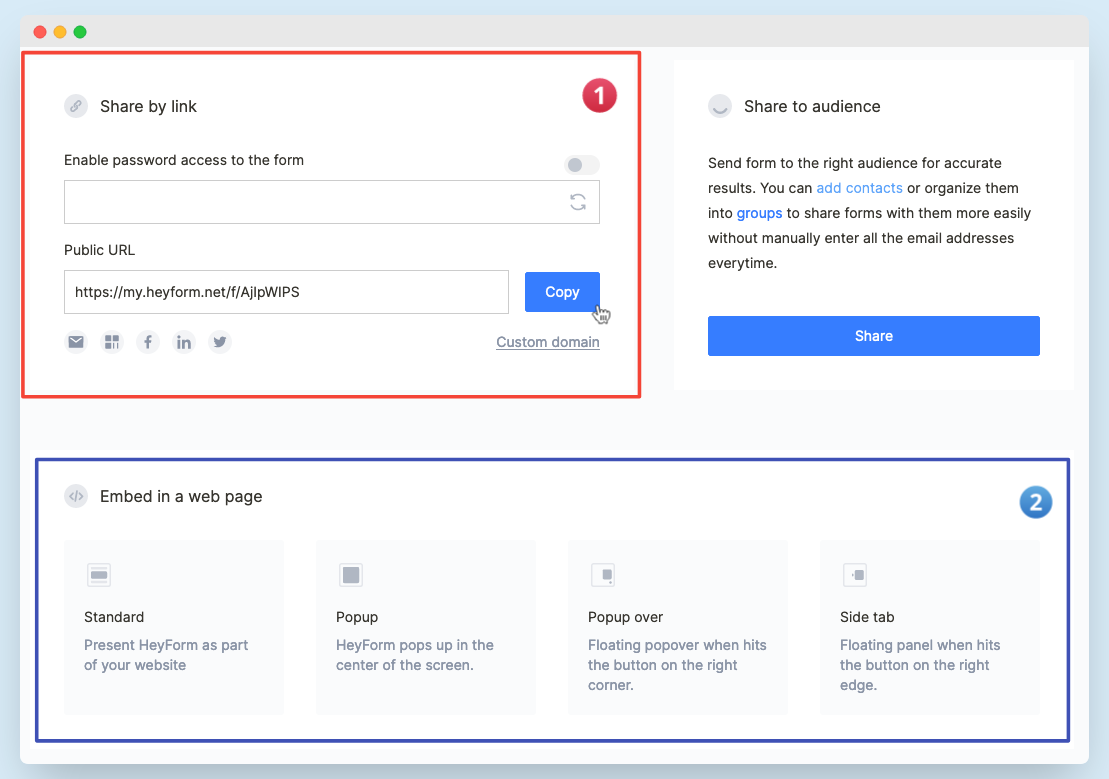
Task: Click the email share icon
Action: 76,342
